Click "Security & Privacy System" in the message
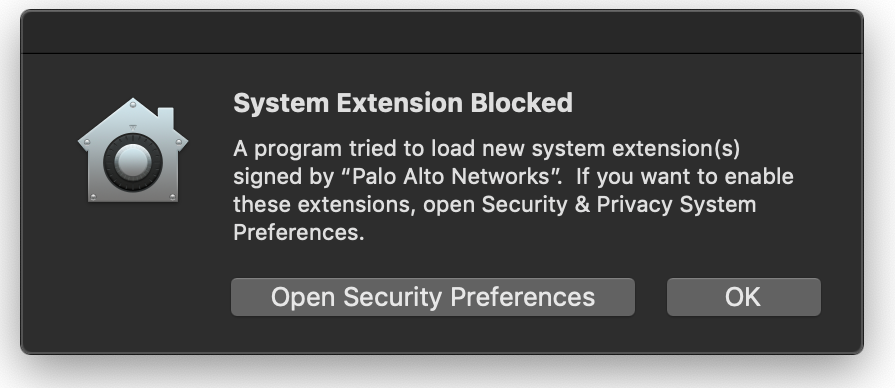Viewport: 895px width, 388px height. pos(619,204)
